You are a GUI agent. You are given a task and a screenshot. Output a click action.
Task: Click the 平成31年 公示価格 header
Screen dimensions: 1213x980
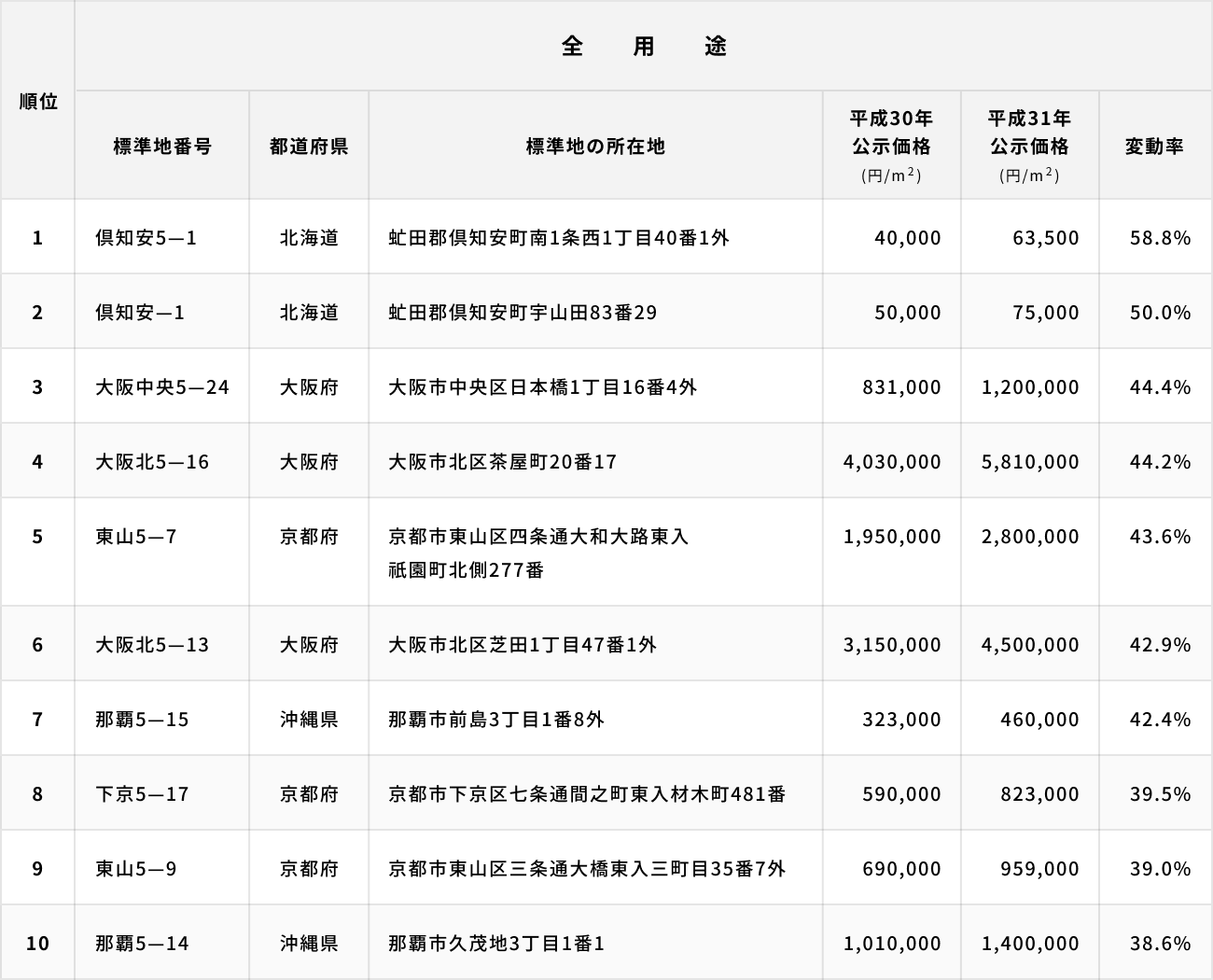pos(1029,145)
